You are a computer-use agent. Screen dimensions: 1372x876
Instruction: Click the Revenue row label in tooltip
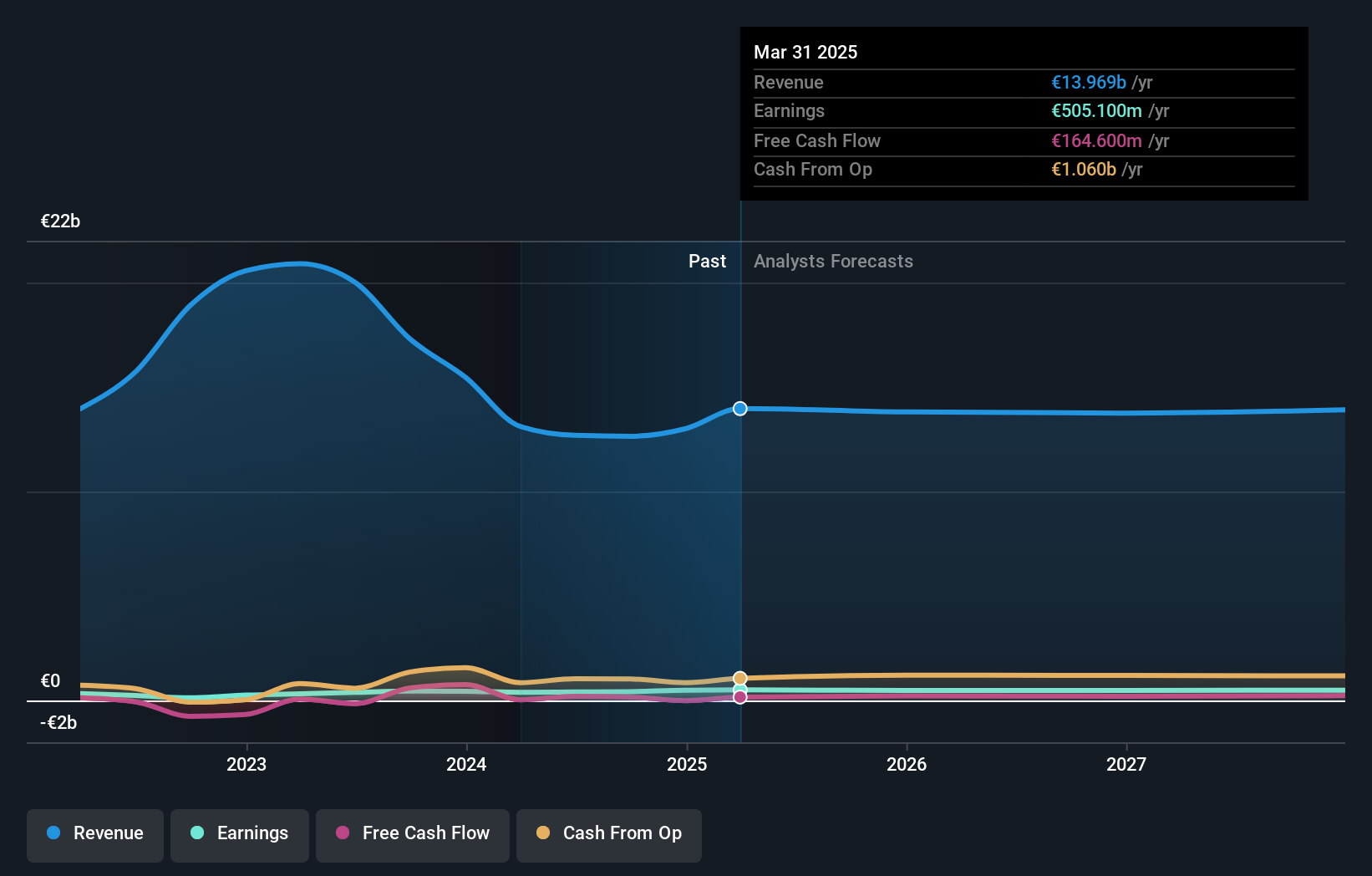pos(789,82)
